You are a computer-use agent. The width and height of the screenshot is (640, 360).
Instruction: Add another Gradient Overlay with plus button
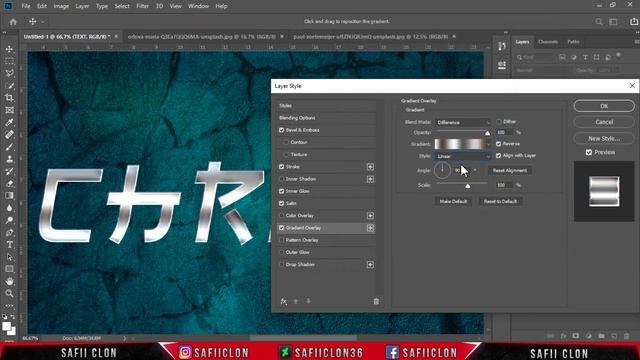point(370,228)
